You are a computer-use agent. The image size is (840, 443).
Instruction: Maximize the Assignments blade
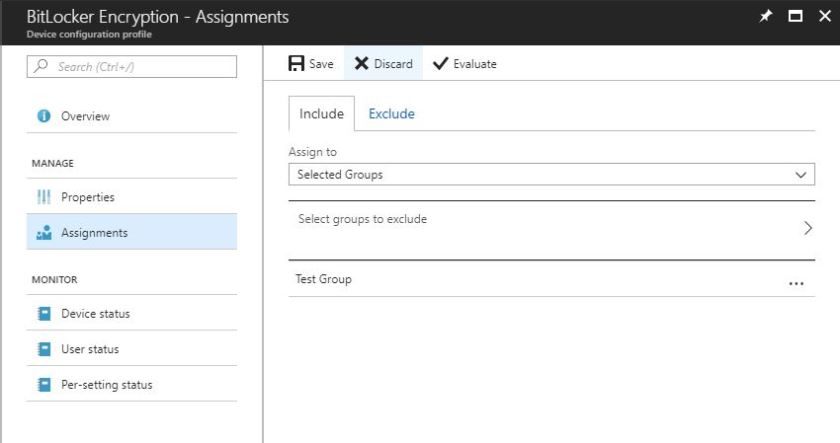(796, 16)
